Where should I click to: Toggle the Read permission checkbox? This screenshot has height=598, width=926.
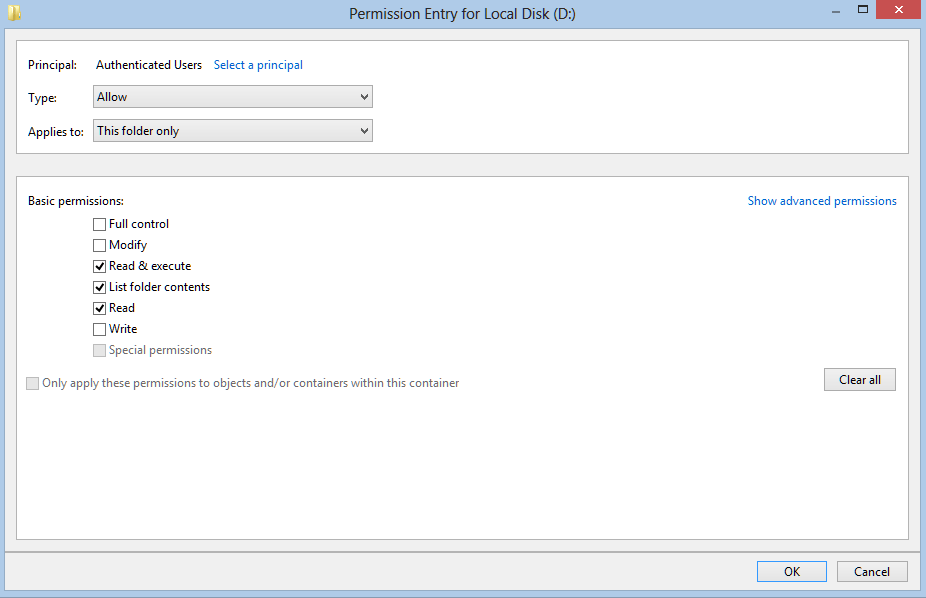coord(99,308)
